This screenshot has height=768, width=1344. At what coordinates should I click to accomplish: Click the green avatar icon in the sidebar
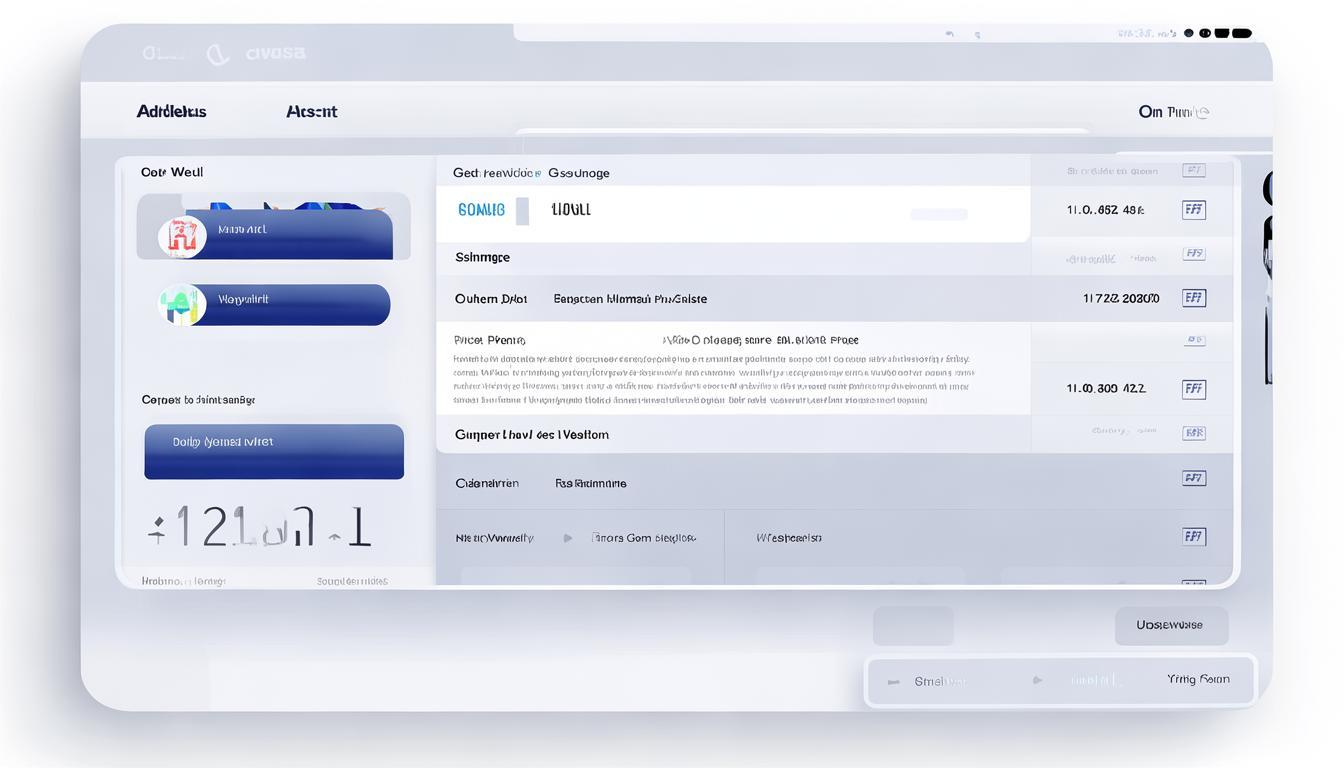click(x=182, y=304)
